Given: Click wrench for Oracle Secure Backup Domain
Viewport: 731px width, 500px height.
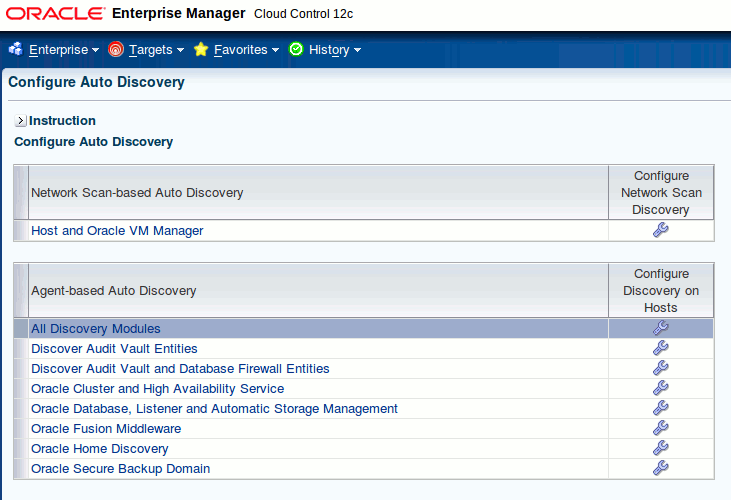Looking at the screenshot, I should point(661,468).
